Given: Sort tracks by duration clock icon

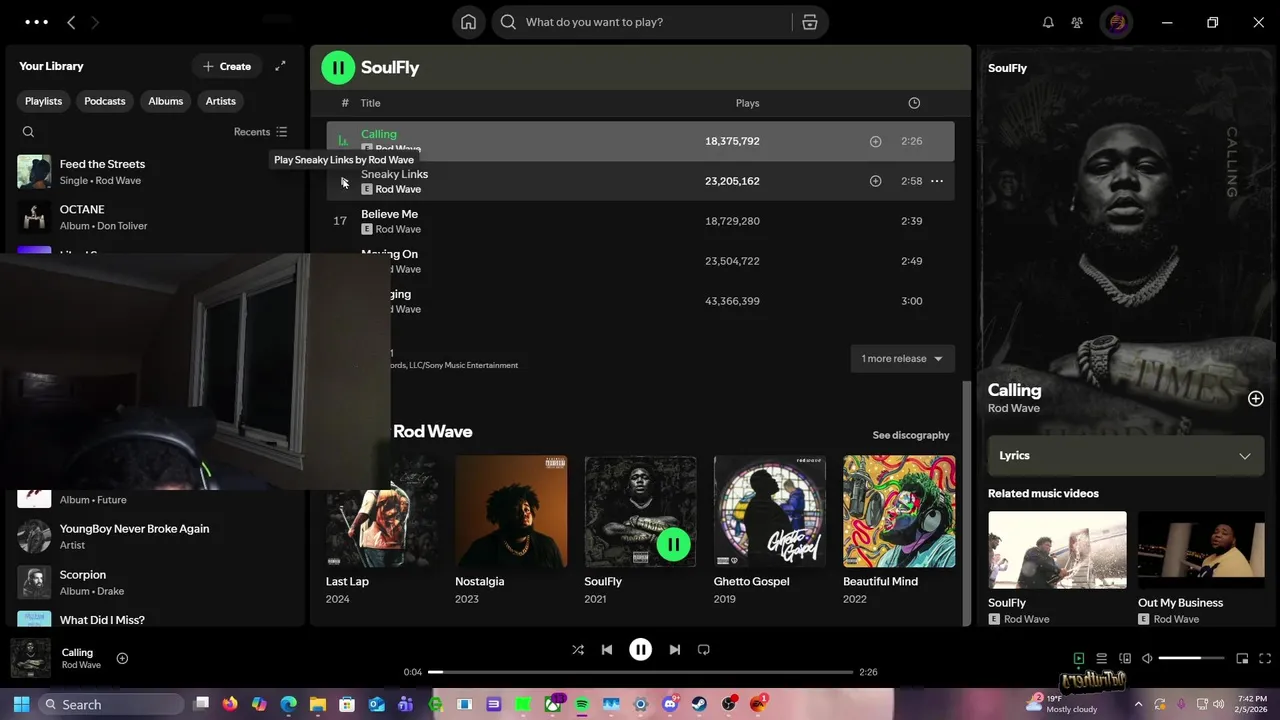Looking at the screenshot, I should [x=914, y=103].
